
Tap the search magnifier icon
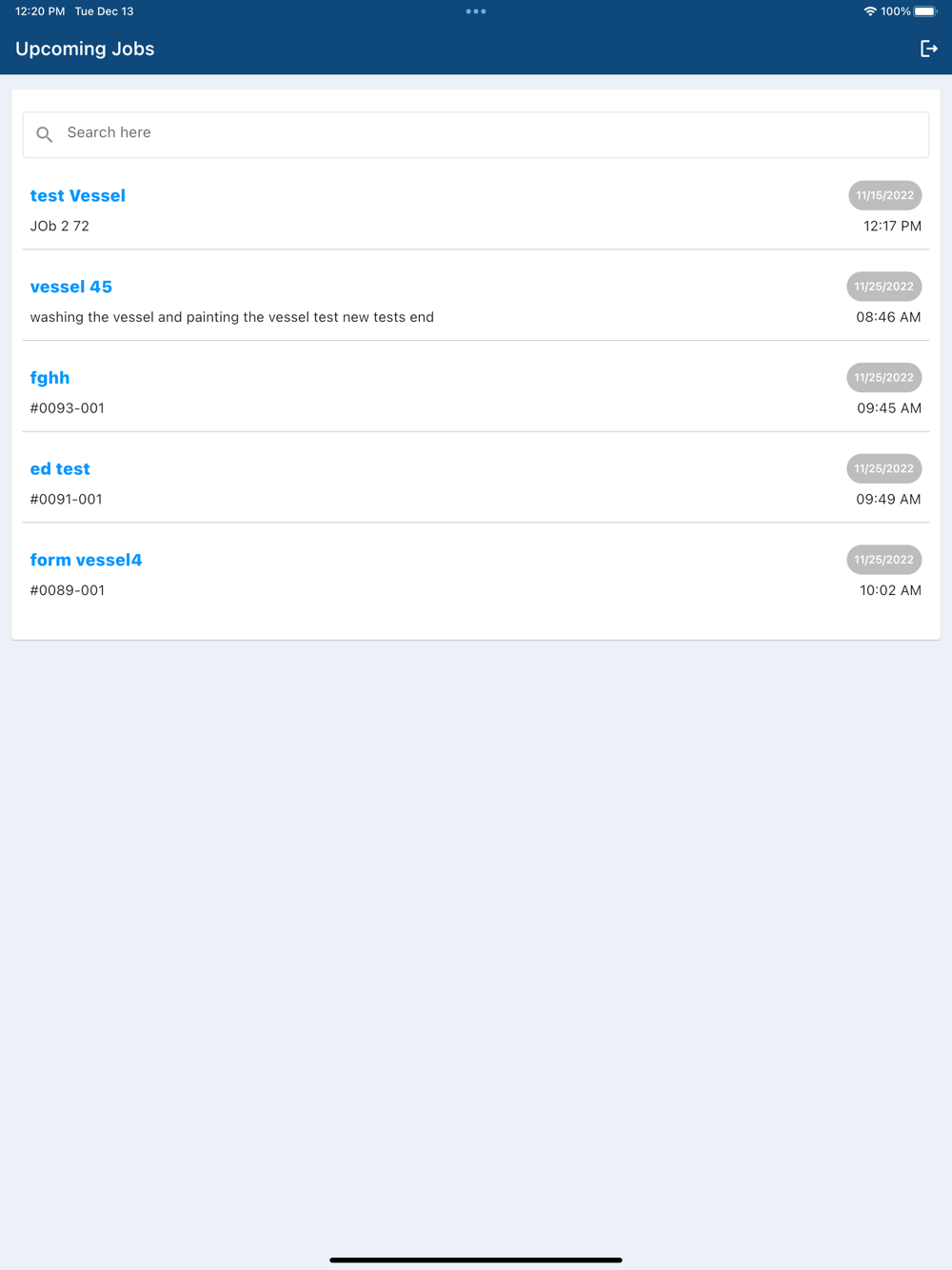click(45, 134)
